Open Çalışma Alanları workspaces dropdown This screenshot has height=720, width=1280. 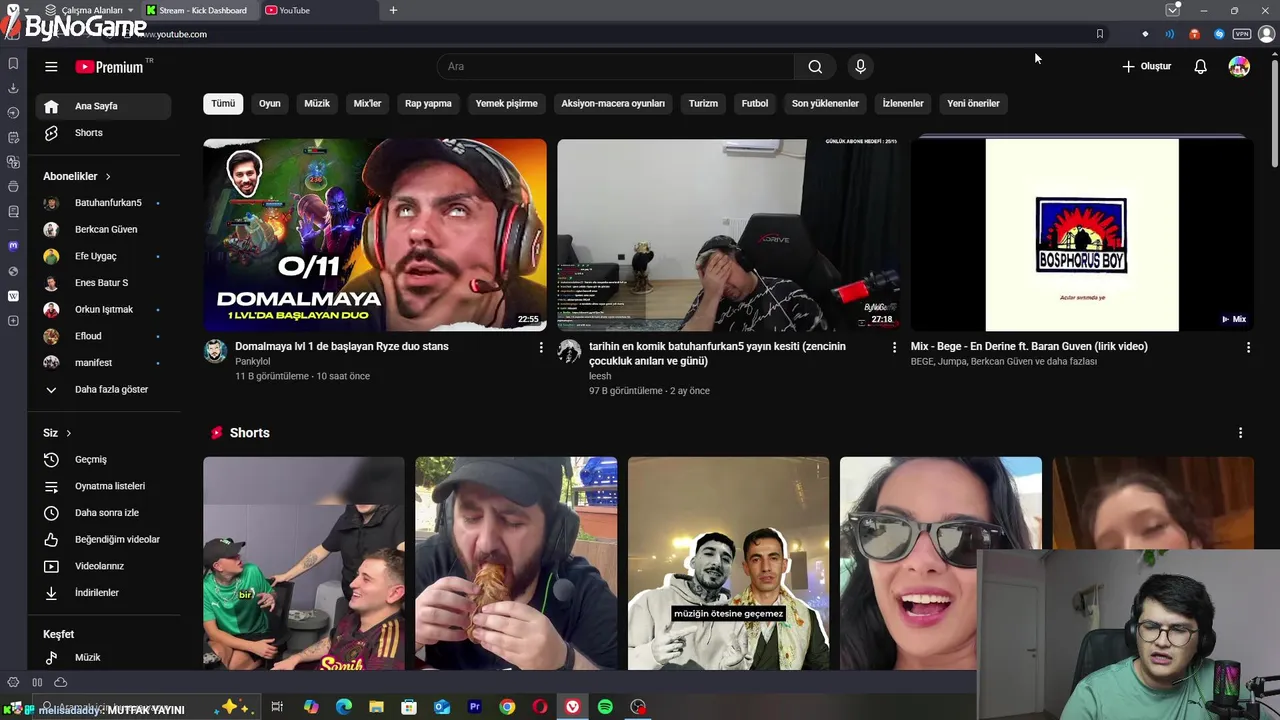click(x=88, y=10)
